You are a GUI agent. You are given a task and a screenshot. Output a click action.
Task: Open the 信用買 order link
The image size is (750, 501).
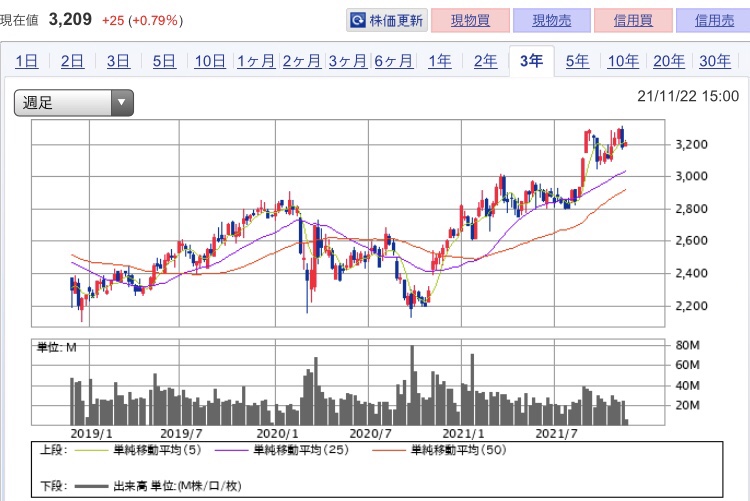coord(633,20)
